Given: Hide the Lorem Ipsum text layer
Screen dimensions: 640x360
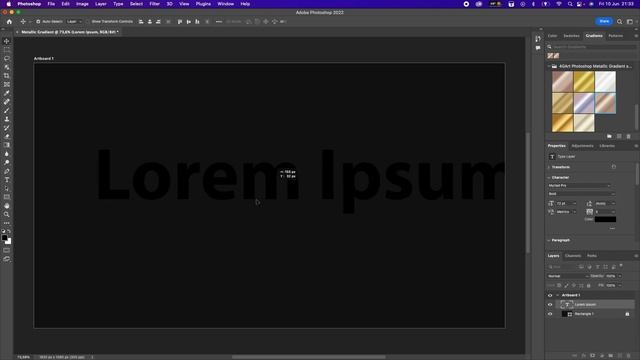Looking at the screenshot, I should [x=550, y=304].
